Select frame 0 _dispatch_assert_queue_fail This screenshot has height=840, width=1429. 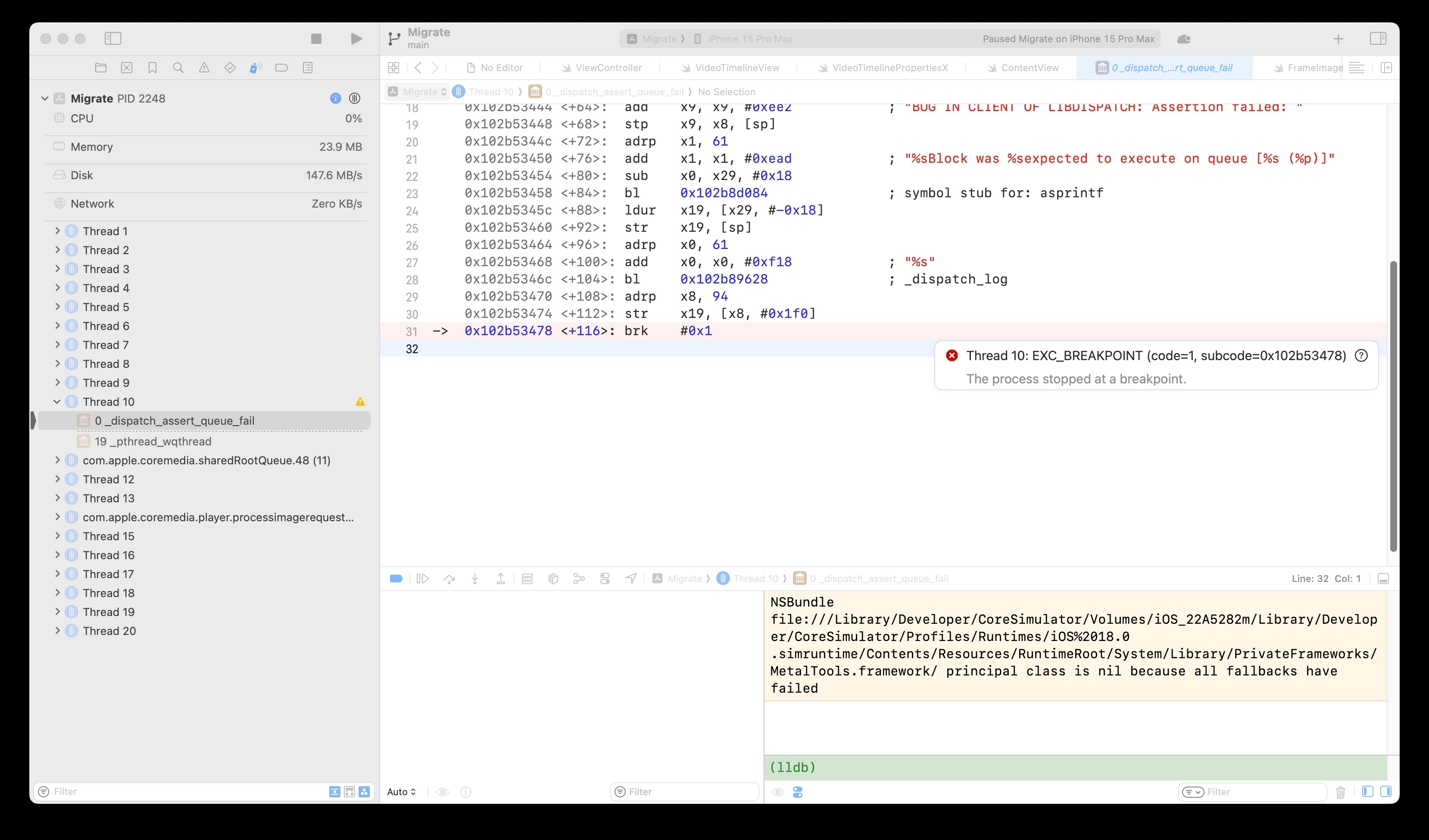204,420
